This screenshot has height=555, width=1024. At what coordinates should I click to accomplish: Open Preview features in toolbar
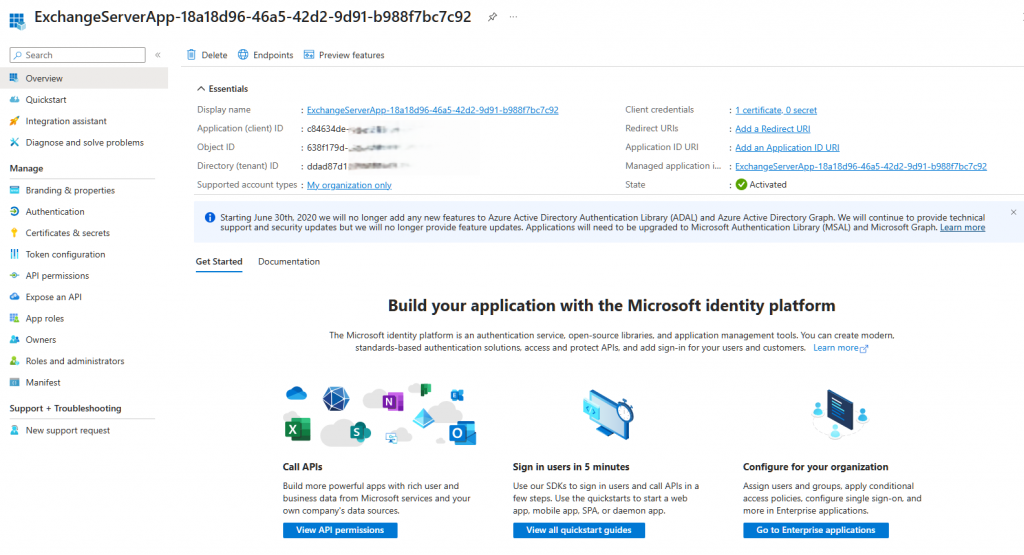pos(344,55)
